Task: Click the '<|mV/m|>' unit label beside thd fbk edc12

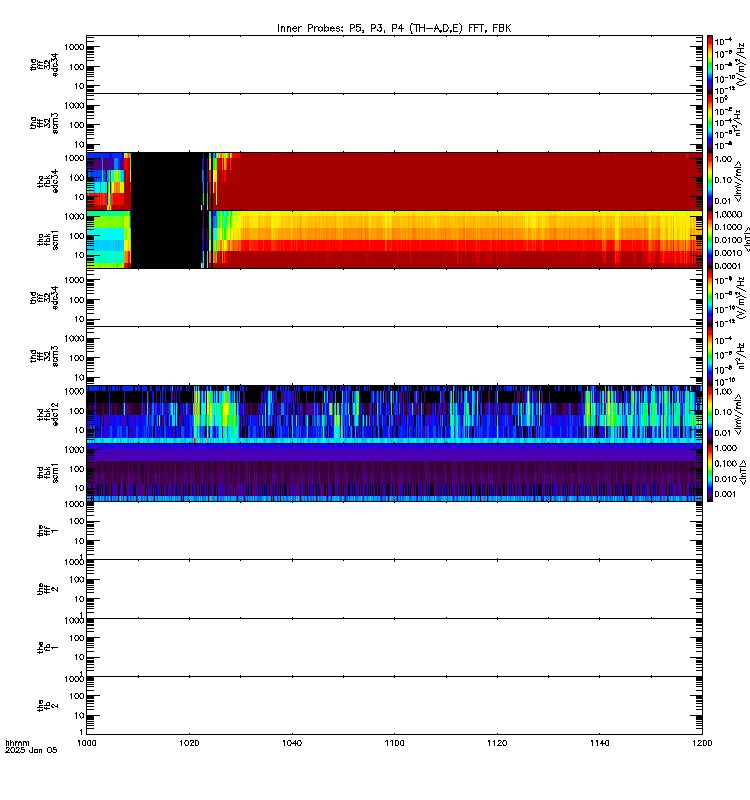Action: click(738, 414)
